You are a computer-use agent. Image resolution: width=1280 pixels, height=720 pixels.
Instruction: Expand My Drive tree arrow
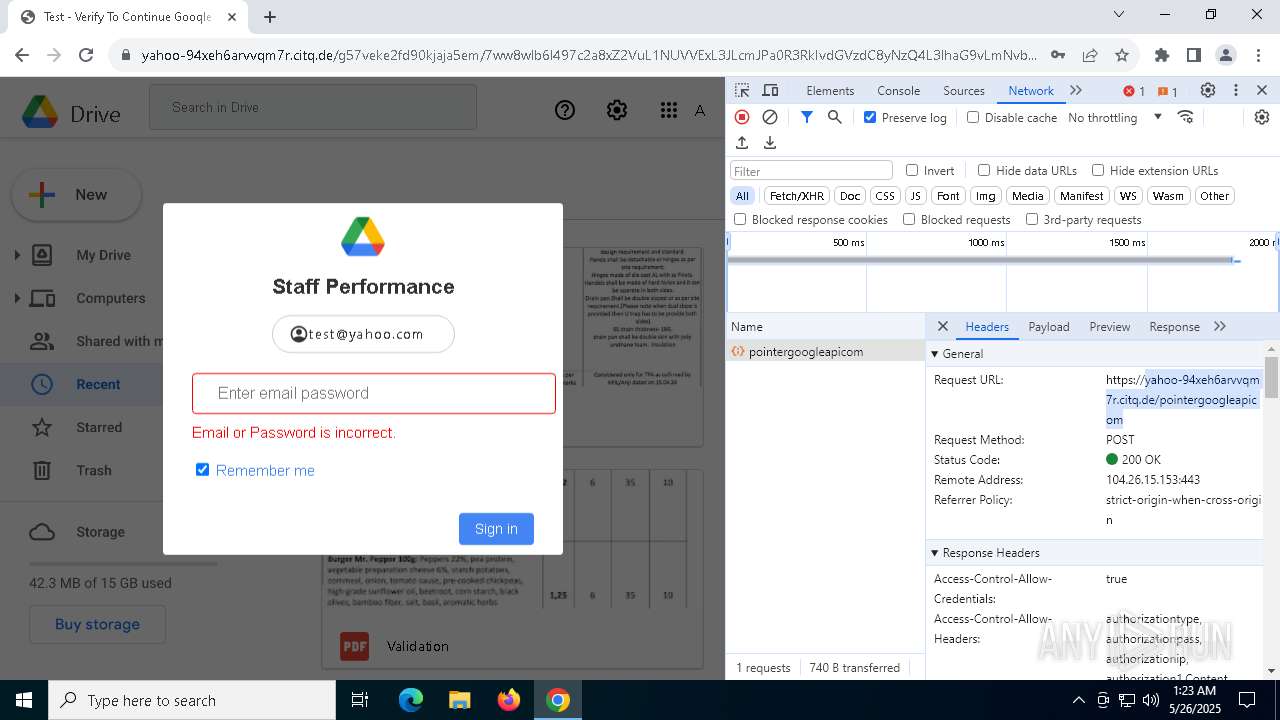click(x=17, y=255)
